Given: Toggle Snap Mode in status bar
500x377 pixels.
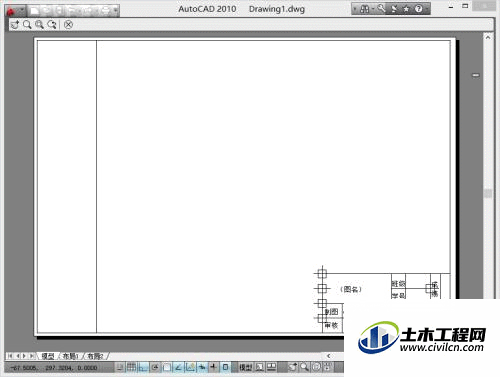Looking at the screenshot, I should point(120,367).
